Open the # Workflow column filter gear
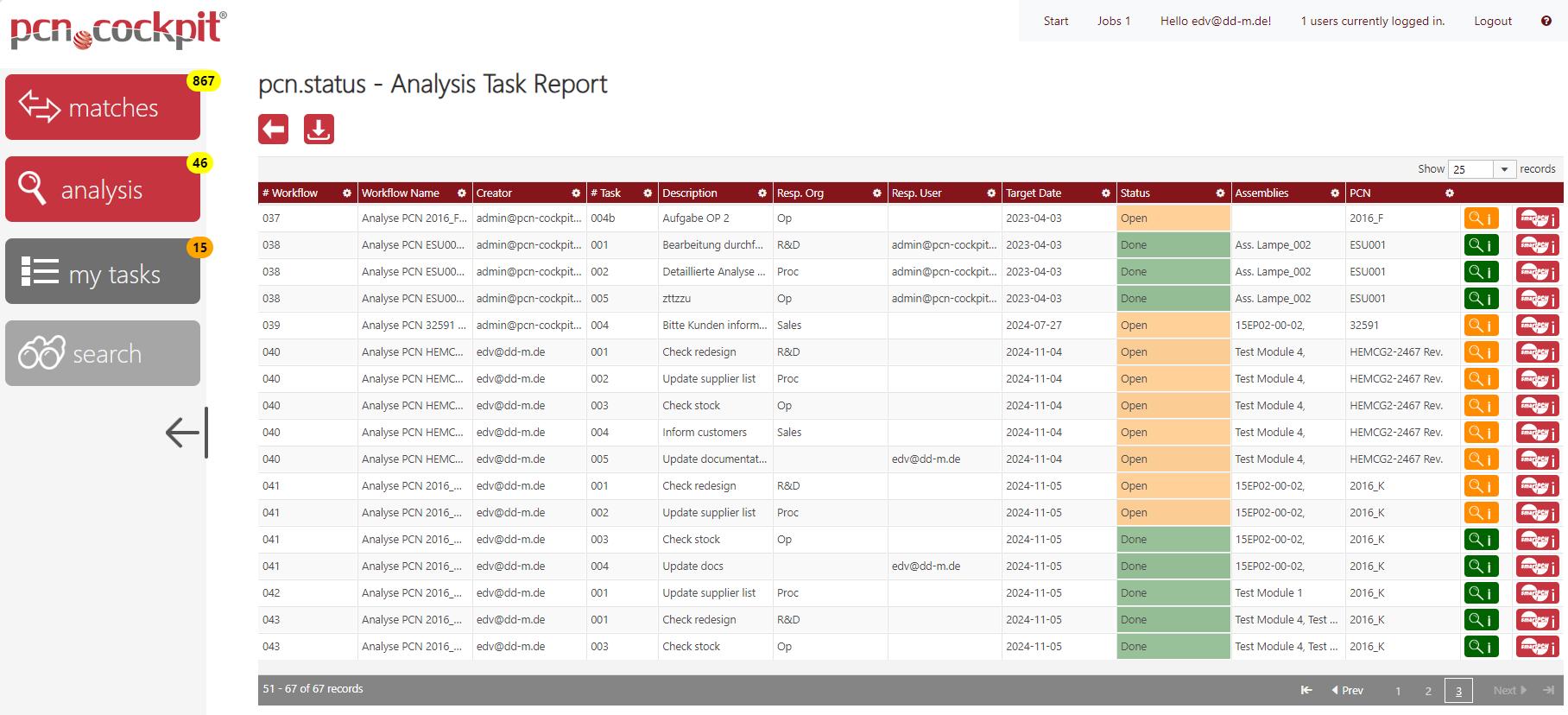The width and height of the screenshot is (1568, 715). click(x=347, y=193)
